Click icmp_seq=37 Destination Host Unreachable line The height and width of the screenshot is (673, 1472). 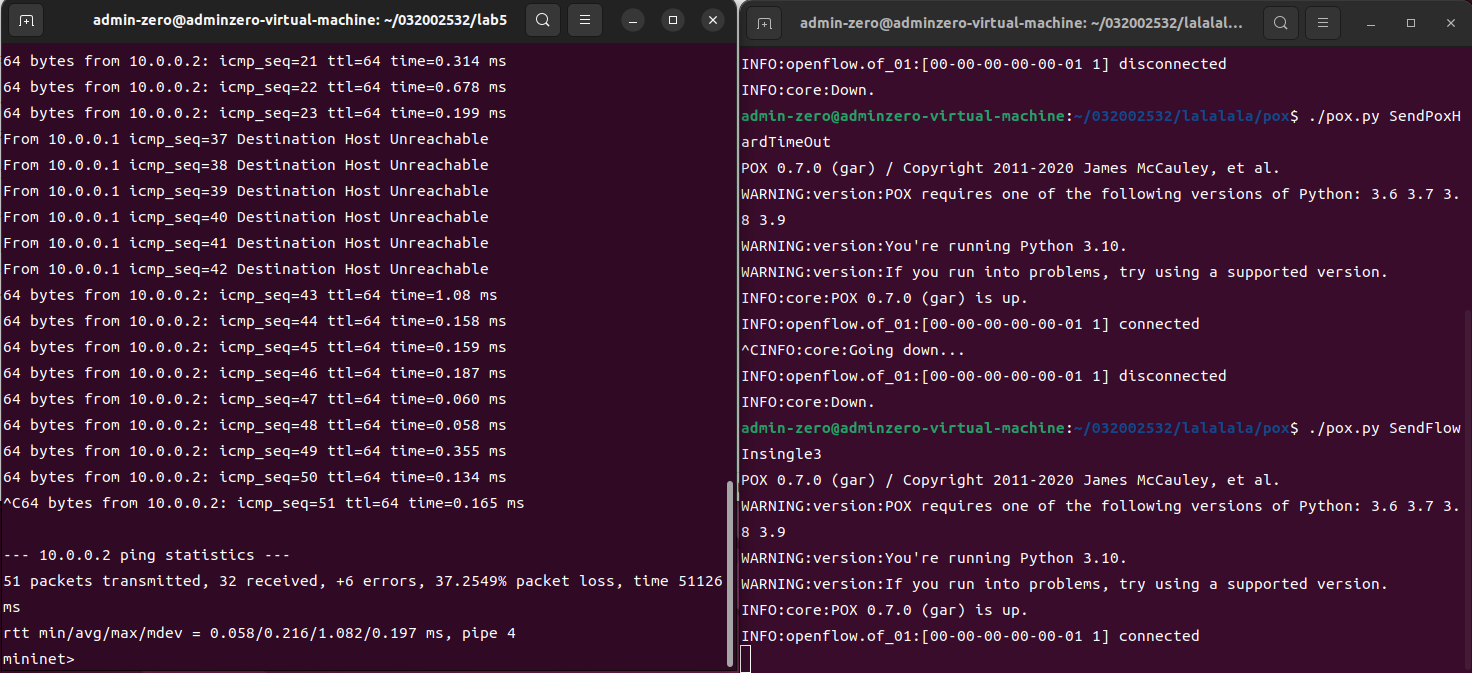pos(246,139)
